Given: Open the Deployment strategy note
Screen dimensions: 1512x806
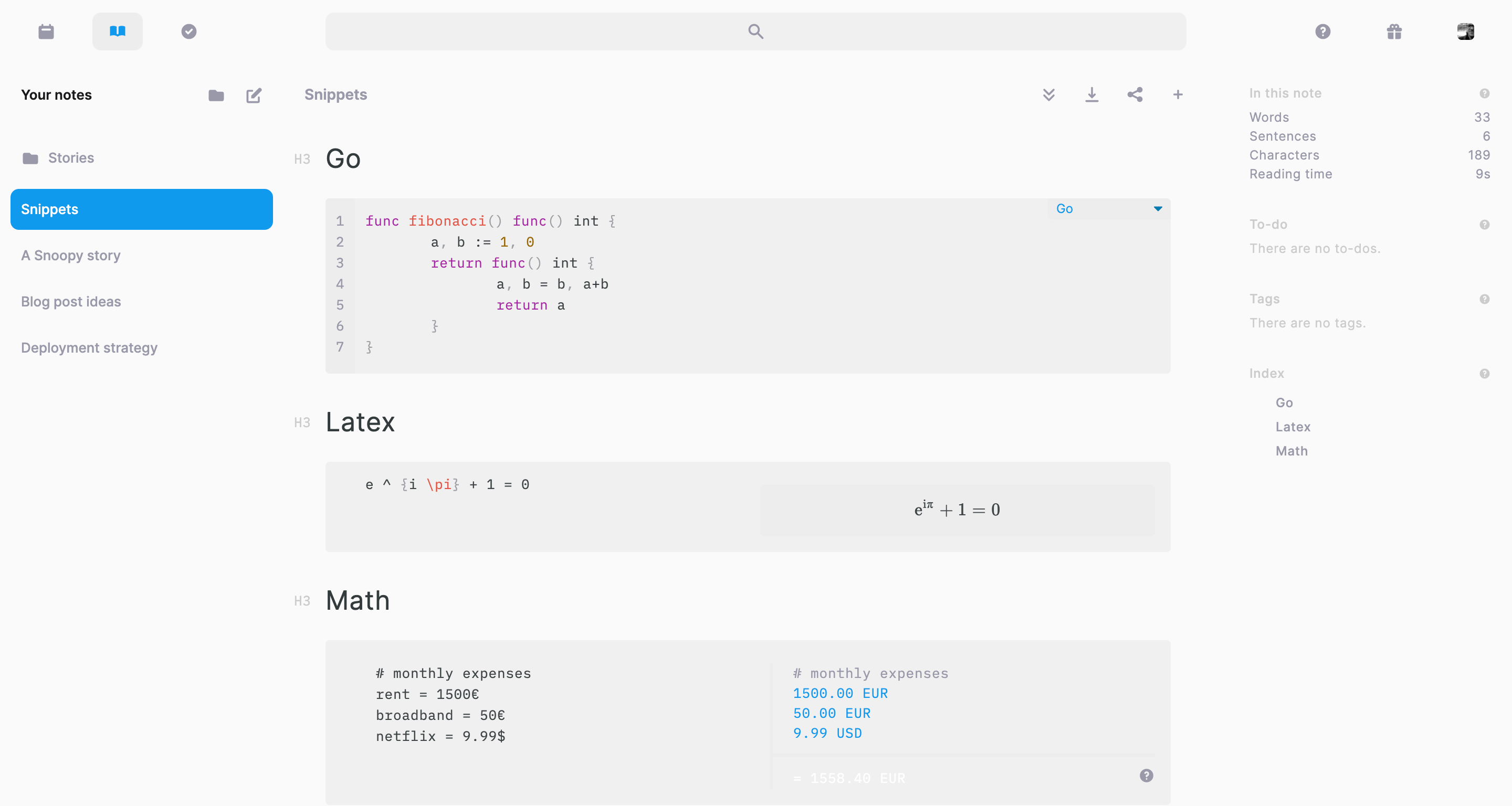Looking at the screenshot, I should (89, 348).
